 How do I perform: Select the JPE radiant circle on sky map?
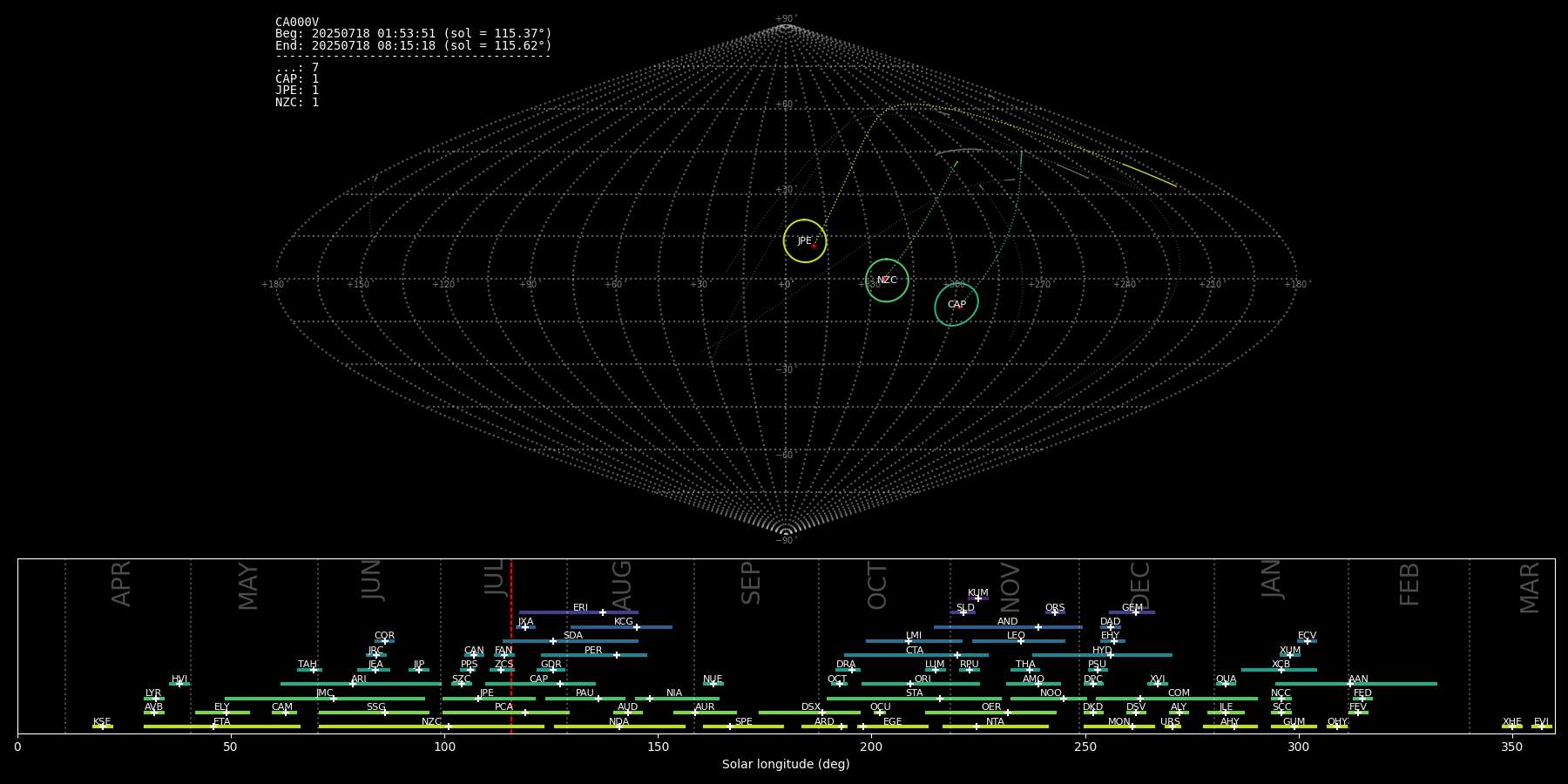coord(805,241)
